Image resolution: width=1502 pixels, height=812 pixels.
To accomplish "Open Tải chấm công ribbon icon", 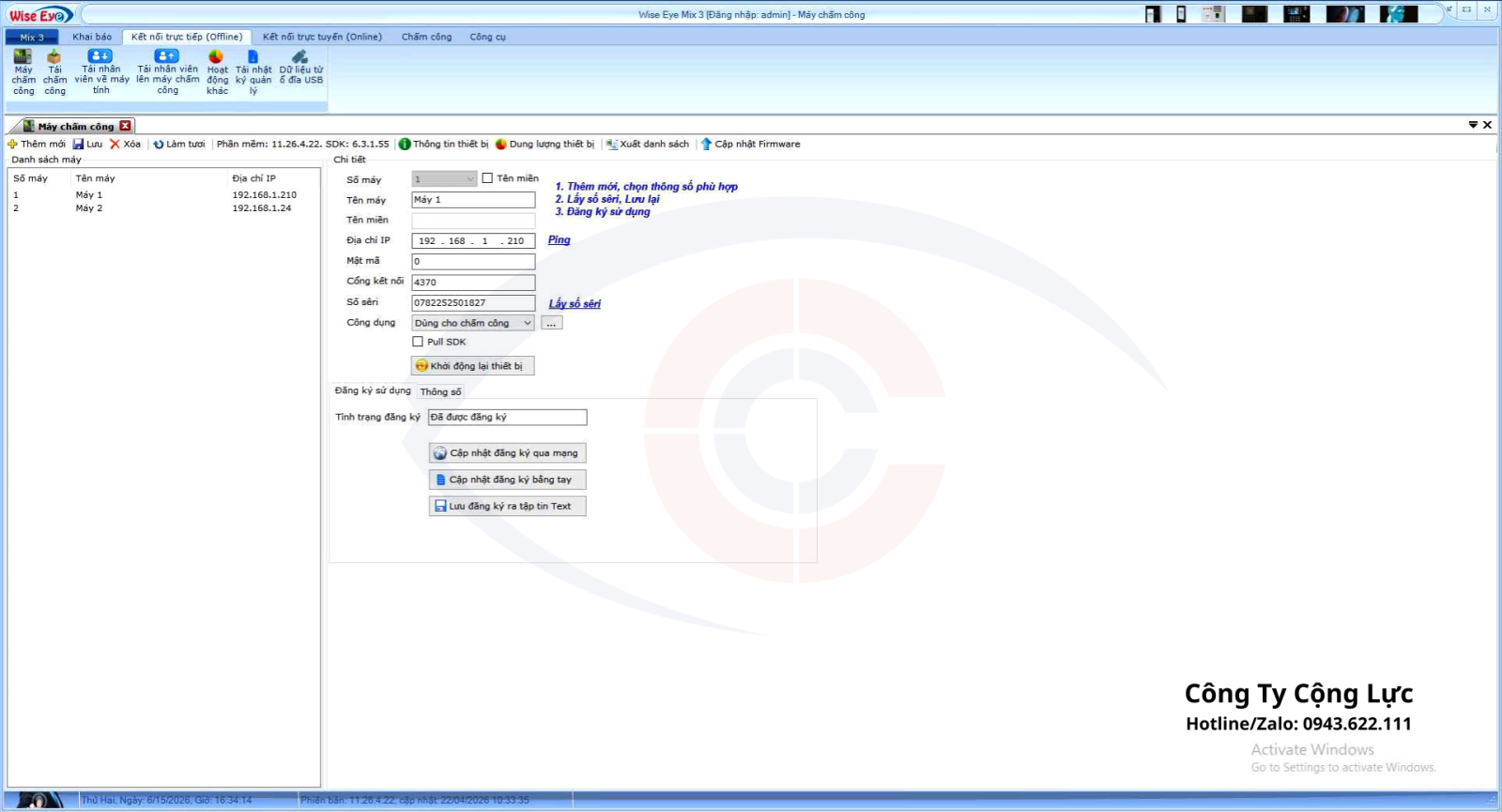I will click(x=54, y=57).
